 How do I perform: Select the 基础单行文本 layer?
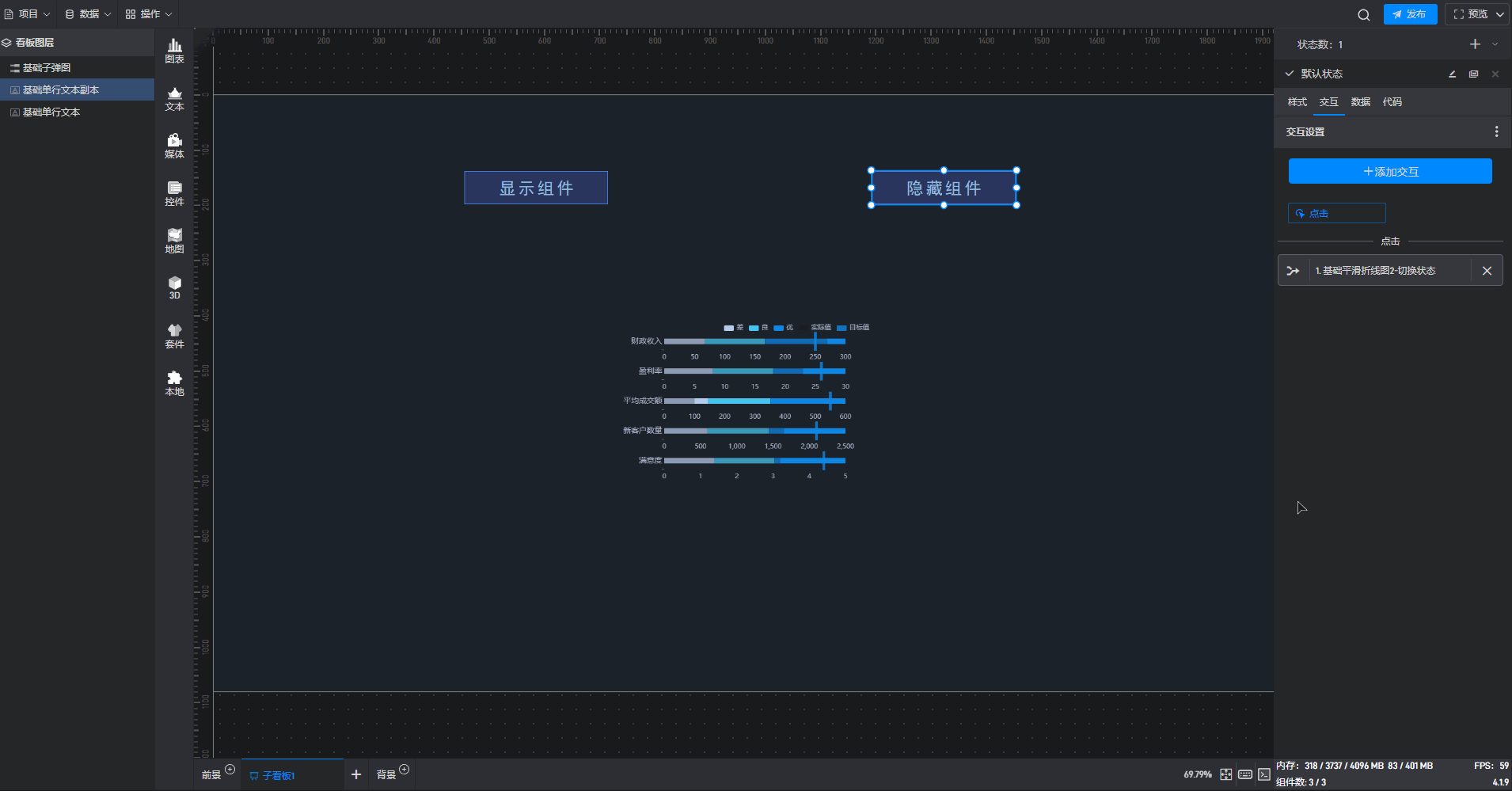click(x=77, y=112)
